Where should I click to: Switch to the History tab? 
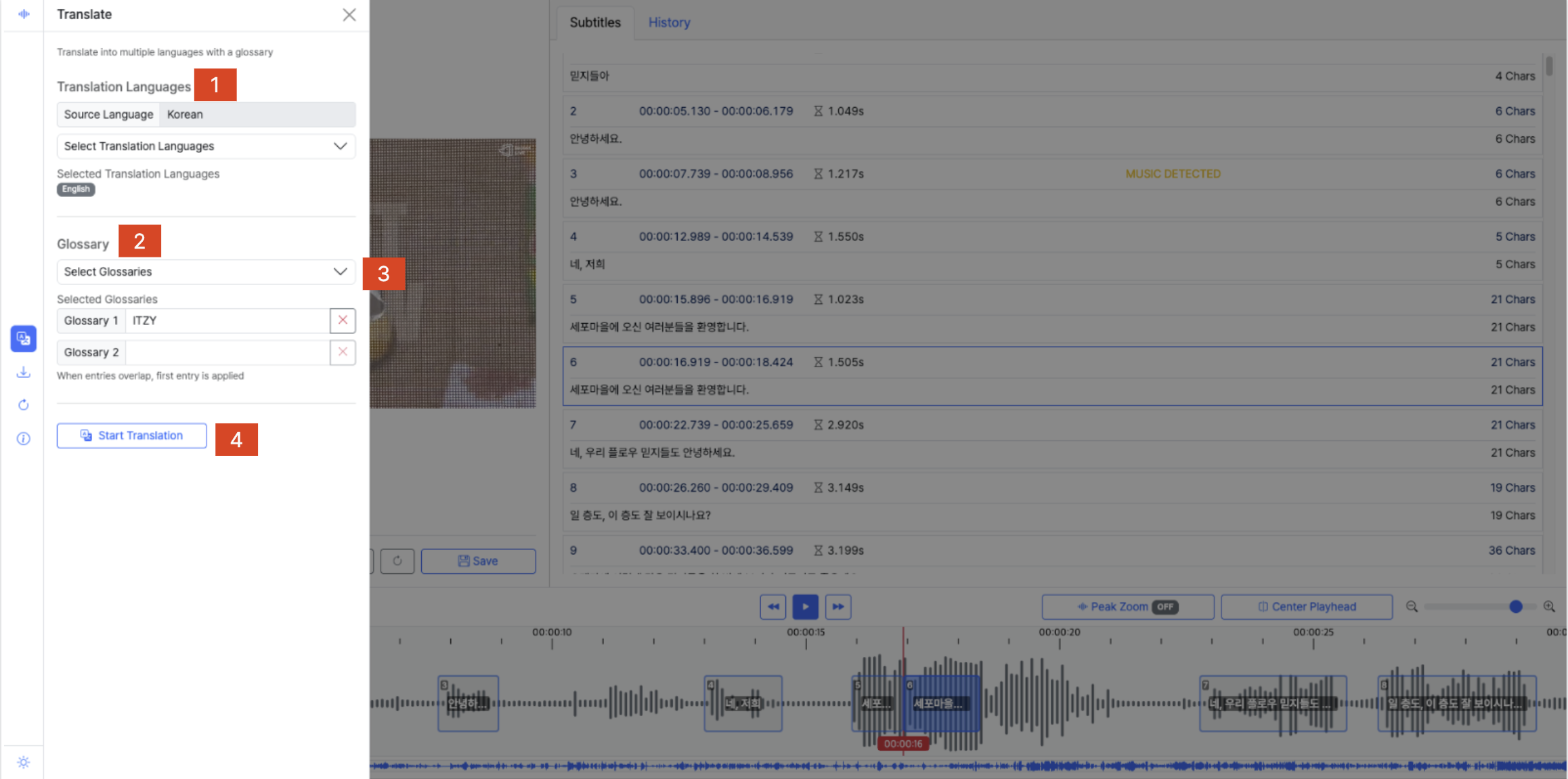tap(669, 22)
